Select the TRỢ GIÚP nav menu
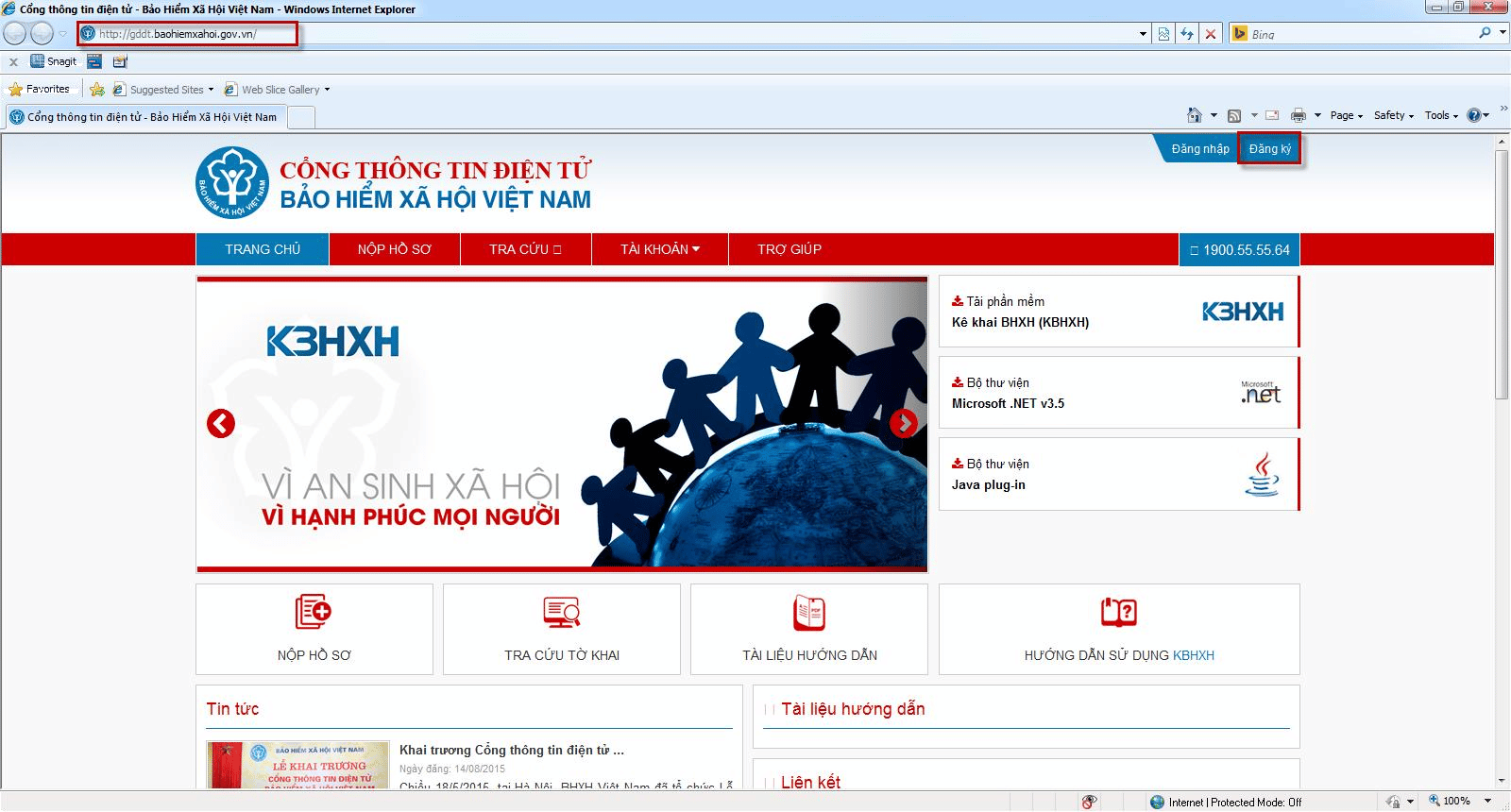 pyautogui.click(x=789, y=249)
